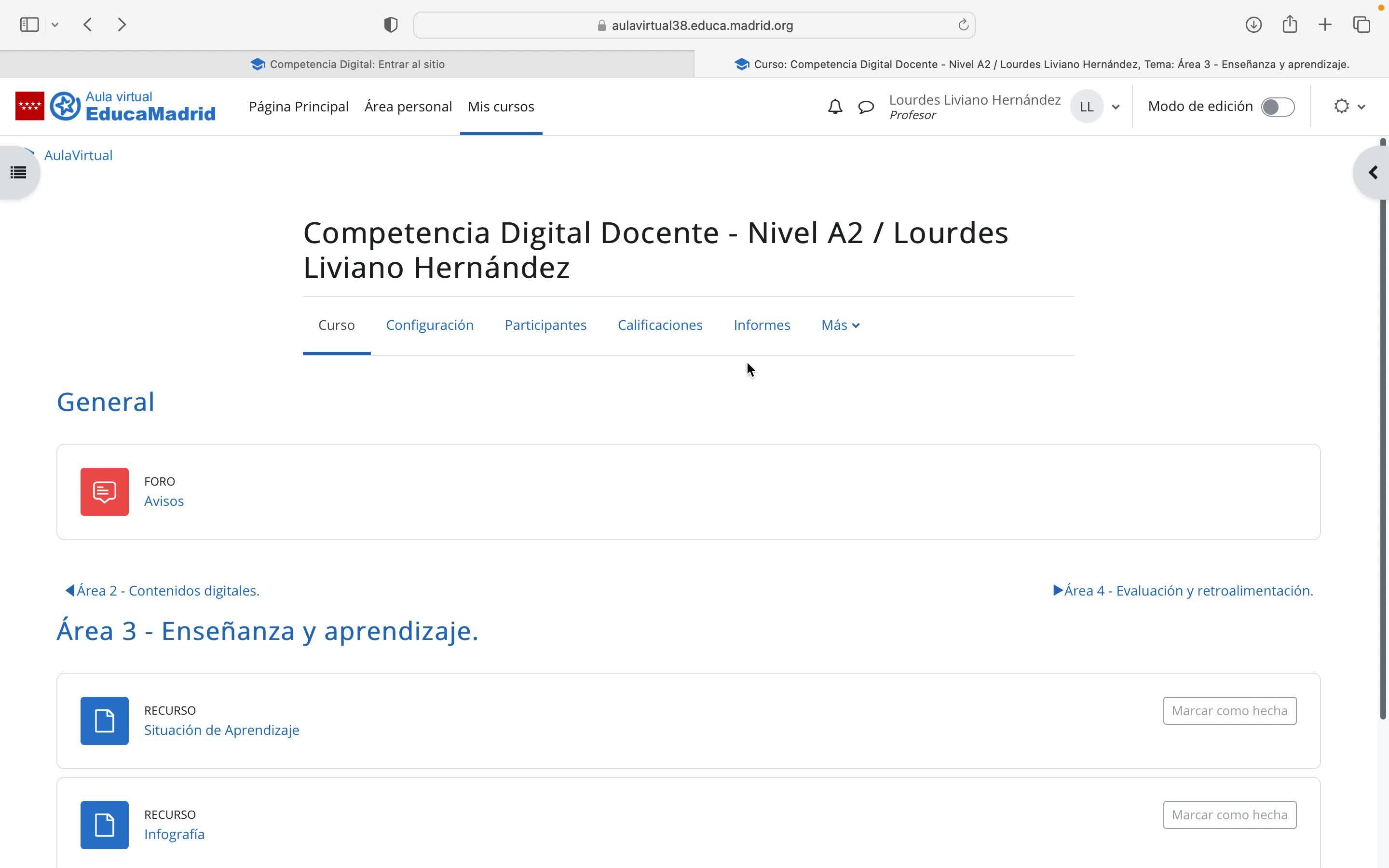Open the messages chat bubble icon

[x=866, y=107]
